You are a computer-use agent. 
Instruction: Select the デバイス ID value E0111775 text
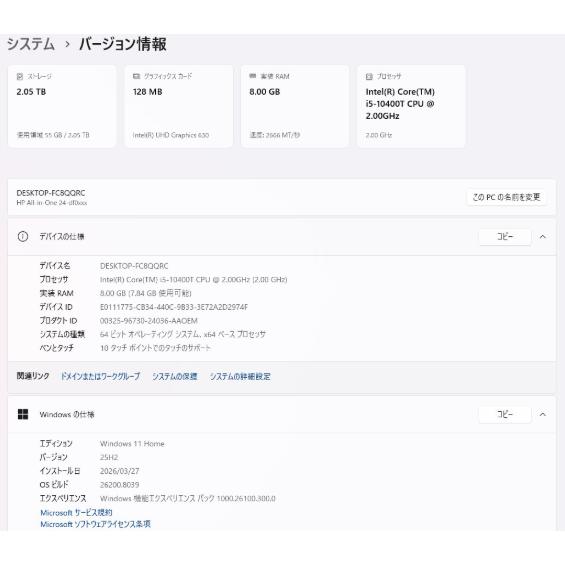point(174,307)
